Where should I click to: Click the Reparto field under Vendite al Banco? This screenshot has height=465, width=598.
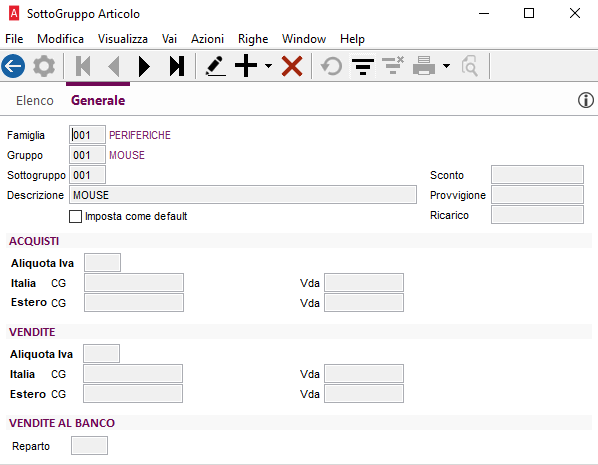89,446
